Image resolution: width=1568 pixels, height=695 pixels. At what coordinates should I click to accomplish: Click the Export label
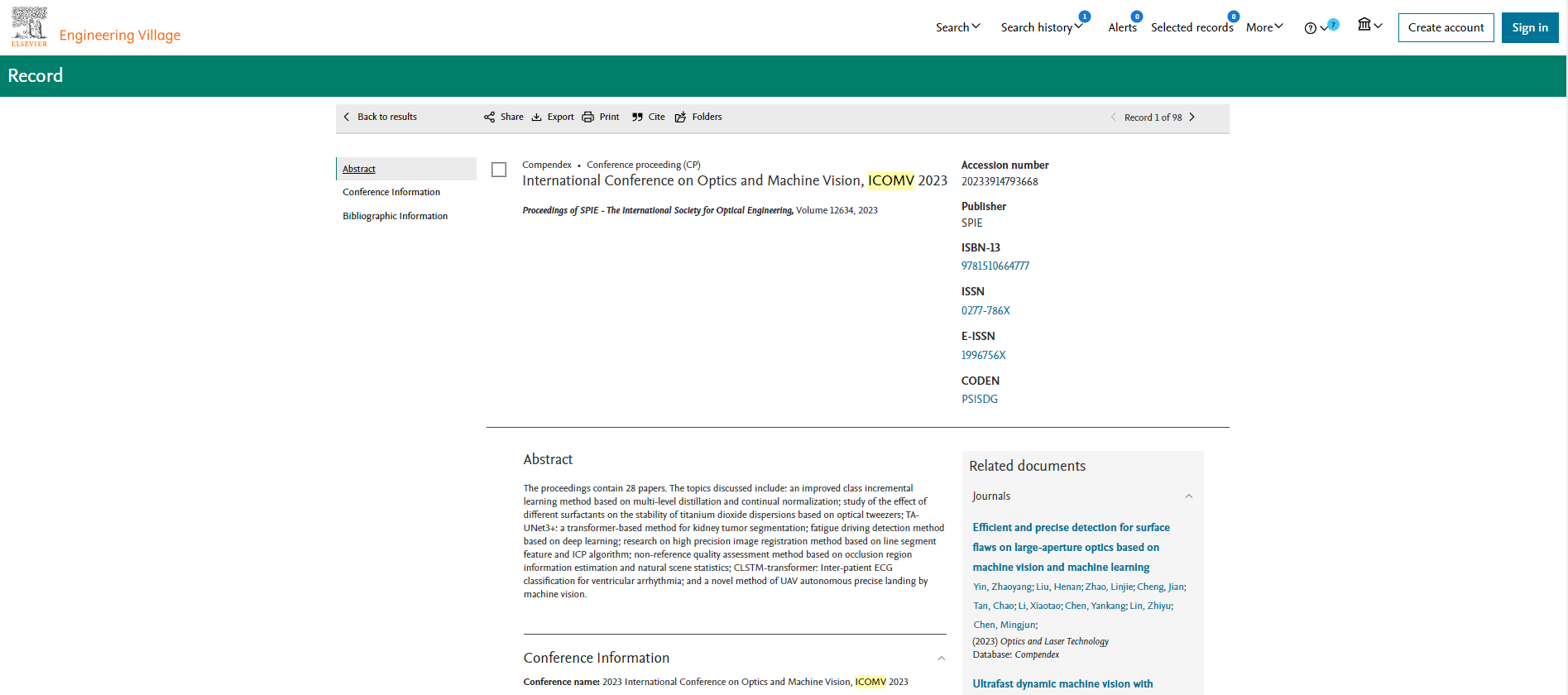pos(560,117)
